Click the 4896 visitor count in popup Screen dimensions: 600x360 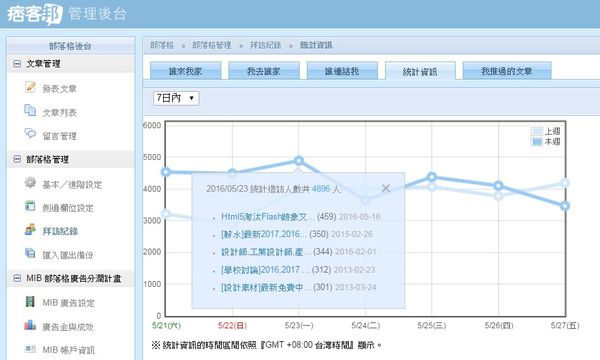coord(321,189)
